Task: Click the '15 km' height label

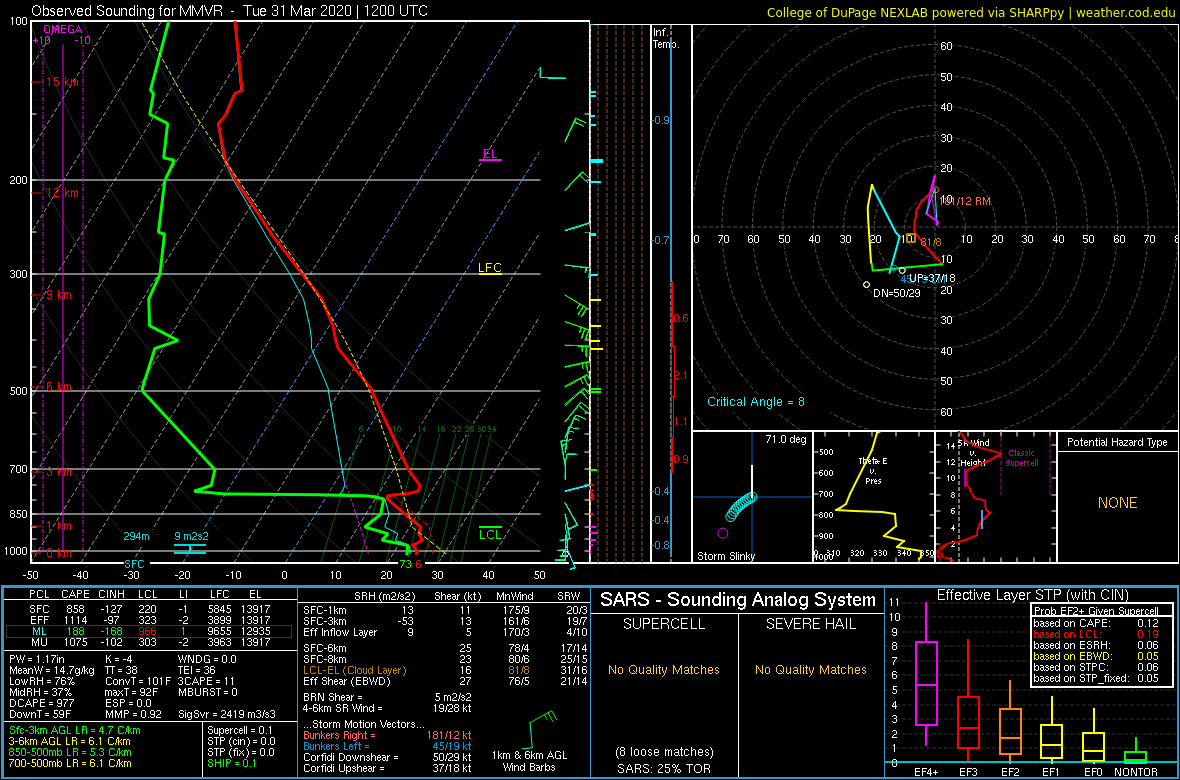Action: 62,81
